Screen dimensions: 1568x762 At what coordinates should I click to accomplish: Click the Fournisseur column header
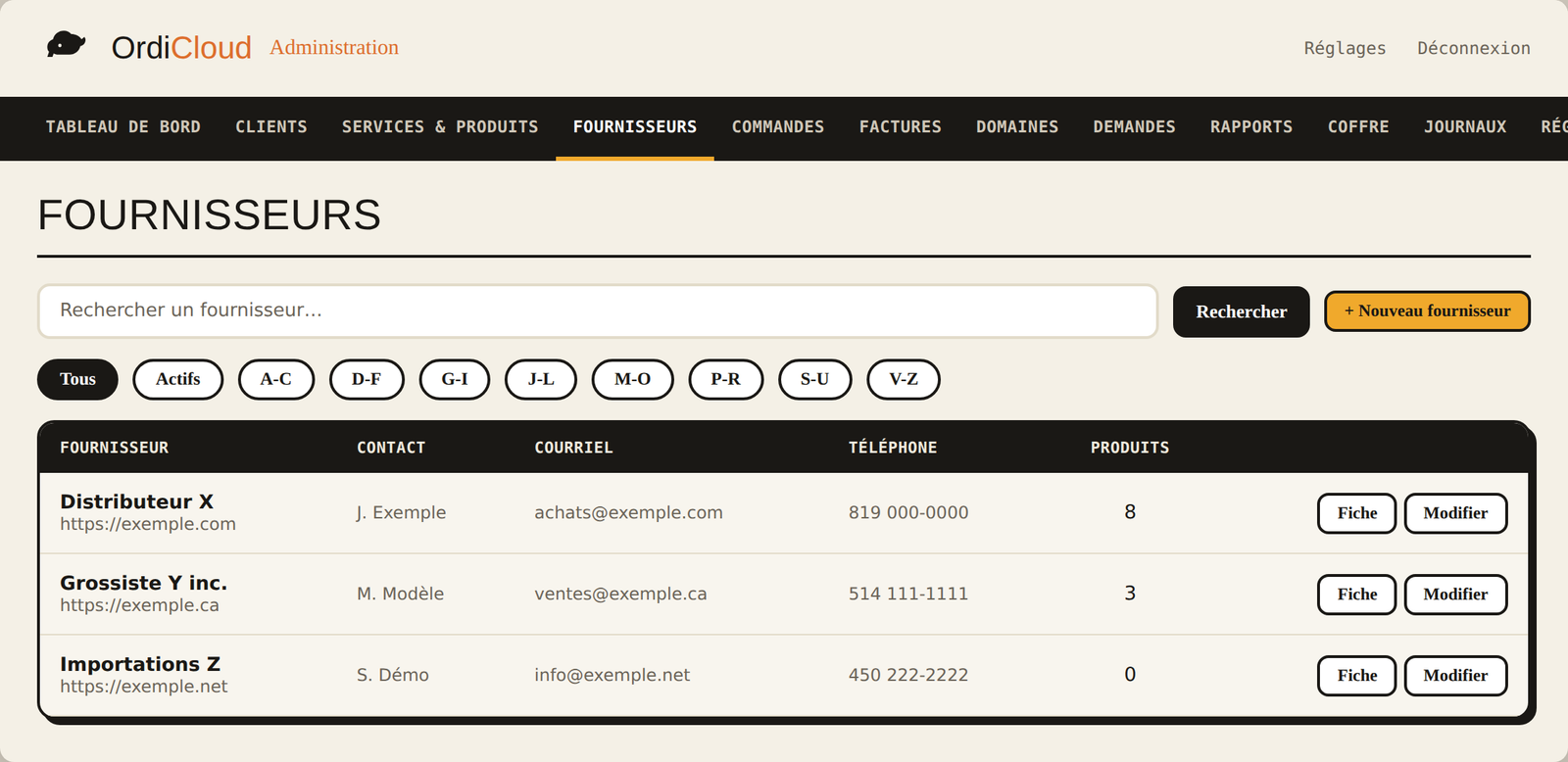[x=114, y=448]
